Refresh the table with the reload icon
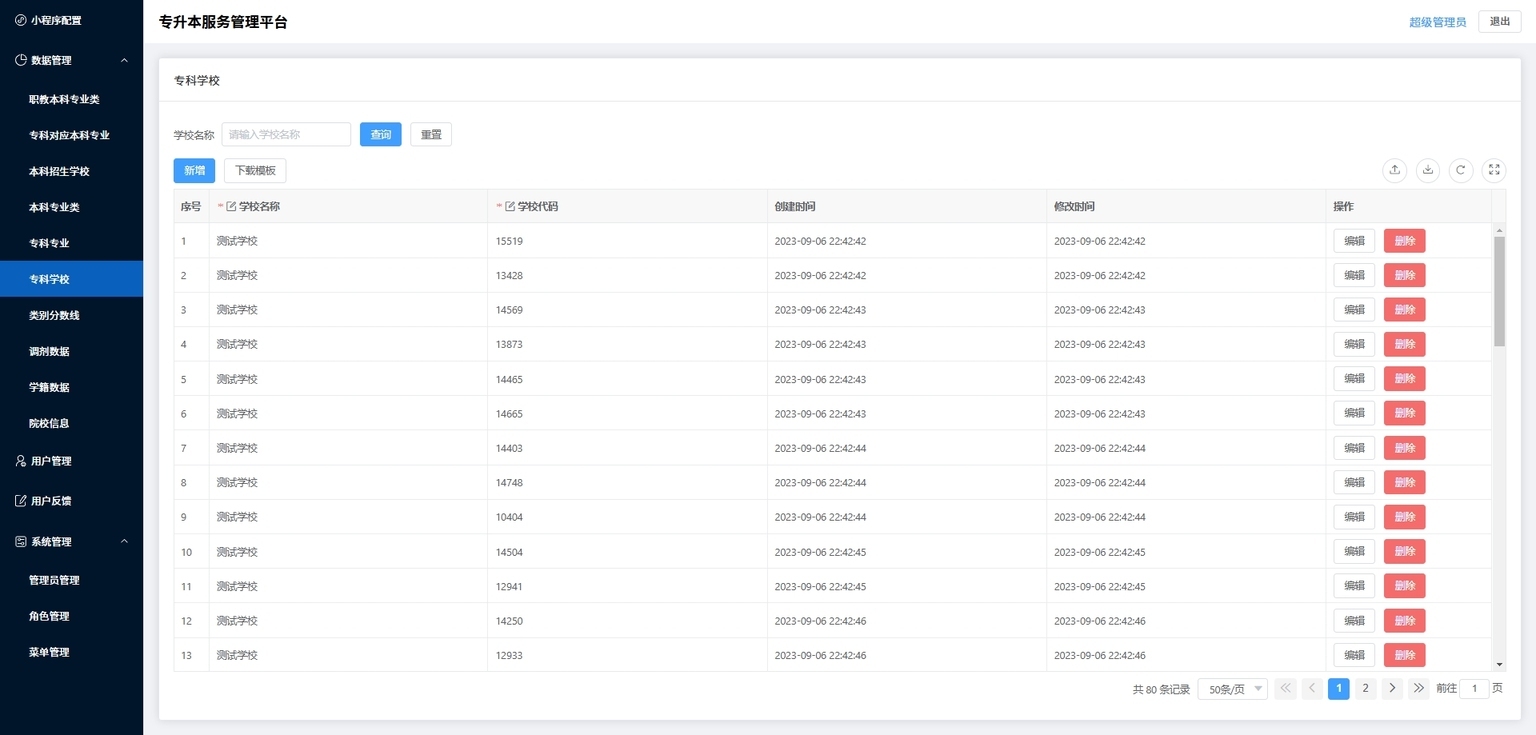This screenshot has width=1536, height=735. 1461,170
